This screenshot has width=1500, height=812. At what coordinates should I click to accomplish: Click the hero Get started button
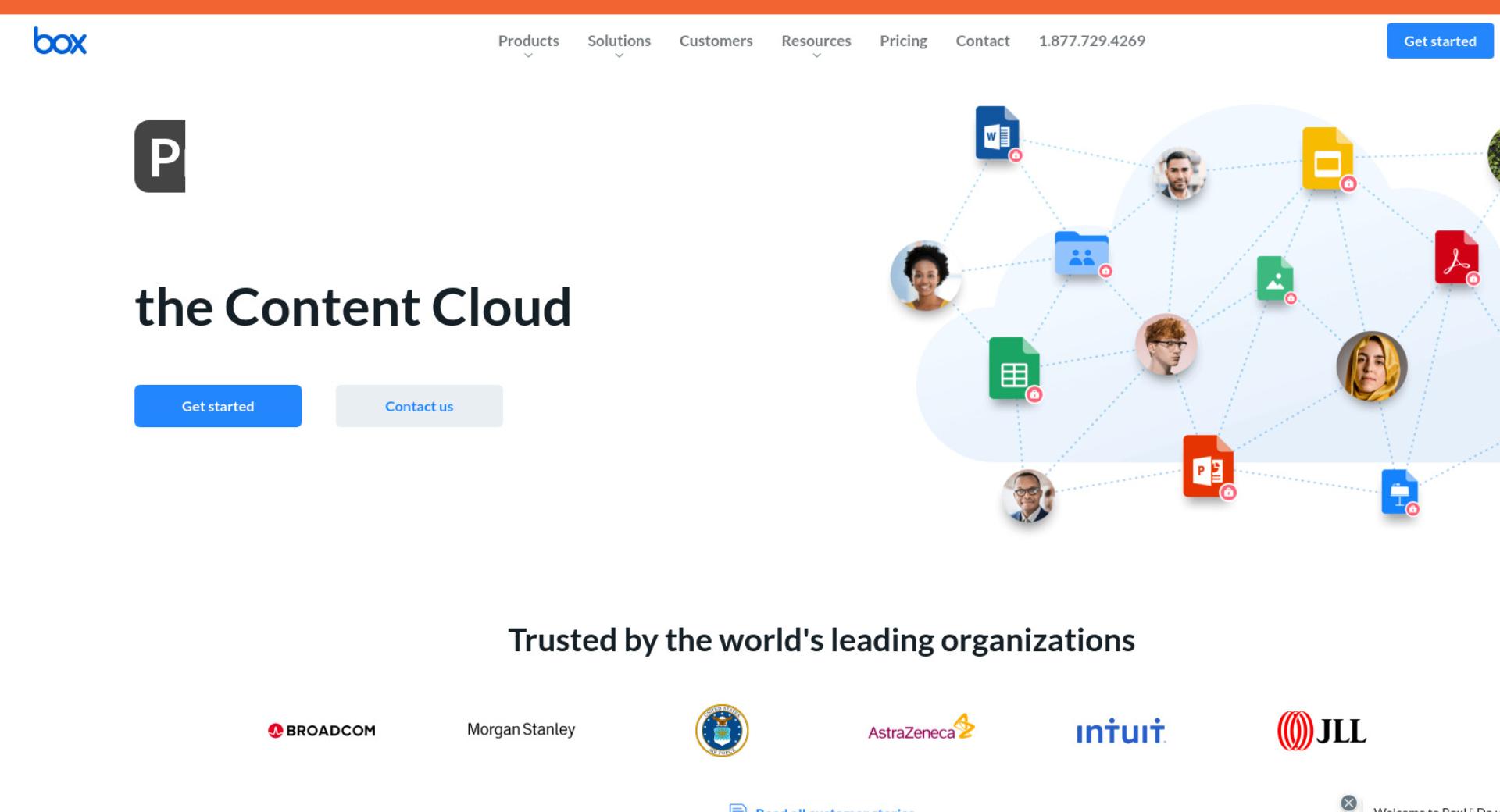point(218,406)
